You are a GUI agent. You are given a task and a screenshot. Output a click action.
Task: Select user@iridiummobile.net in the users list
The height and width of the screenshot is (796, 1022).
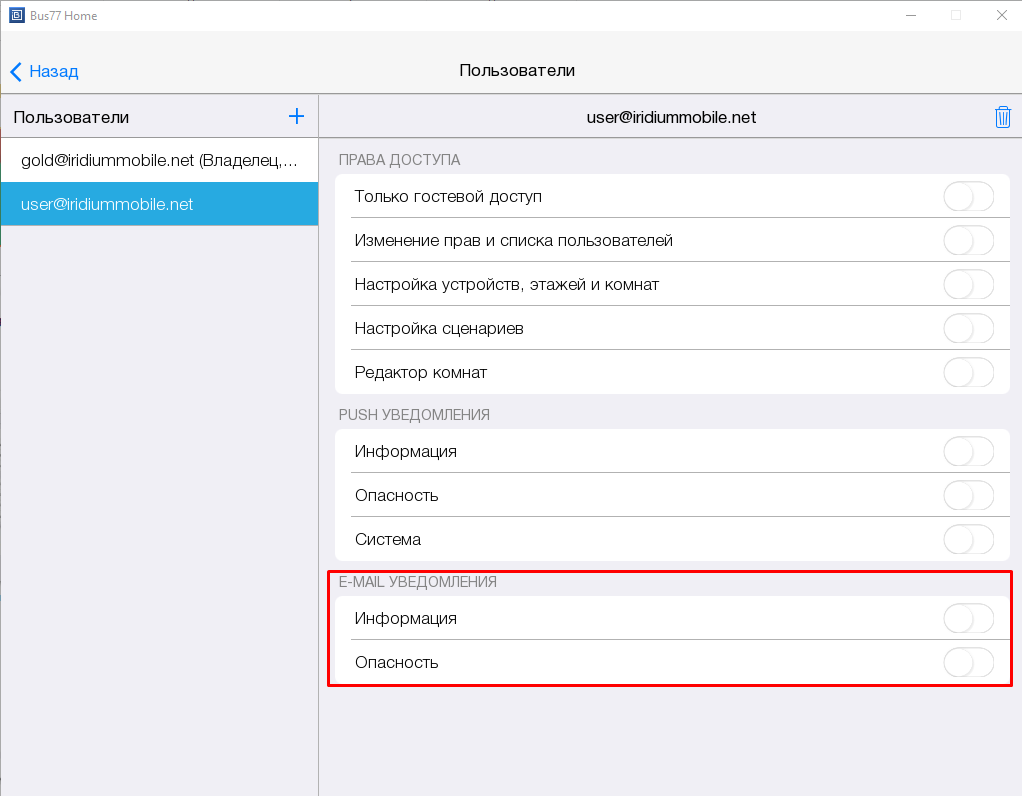(159, 204)
